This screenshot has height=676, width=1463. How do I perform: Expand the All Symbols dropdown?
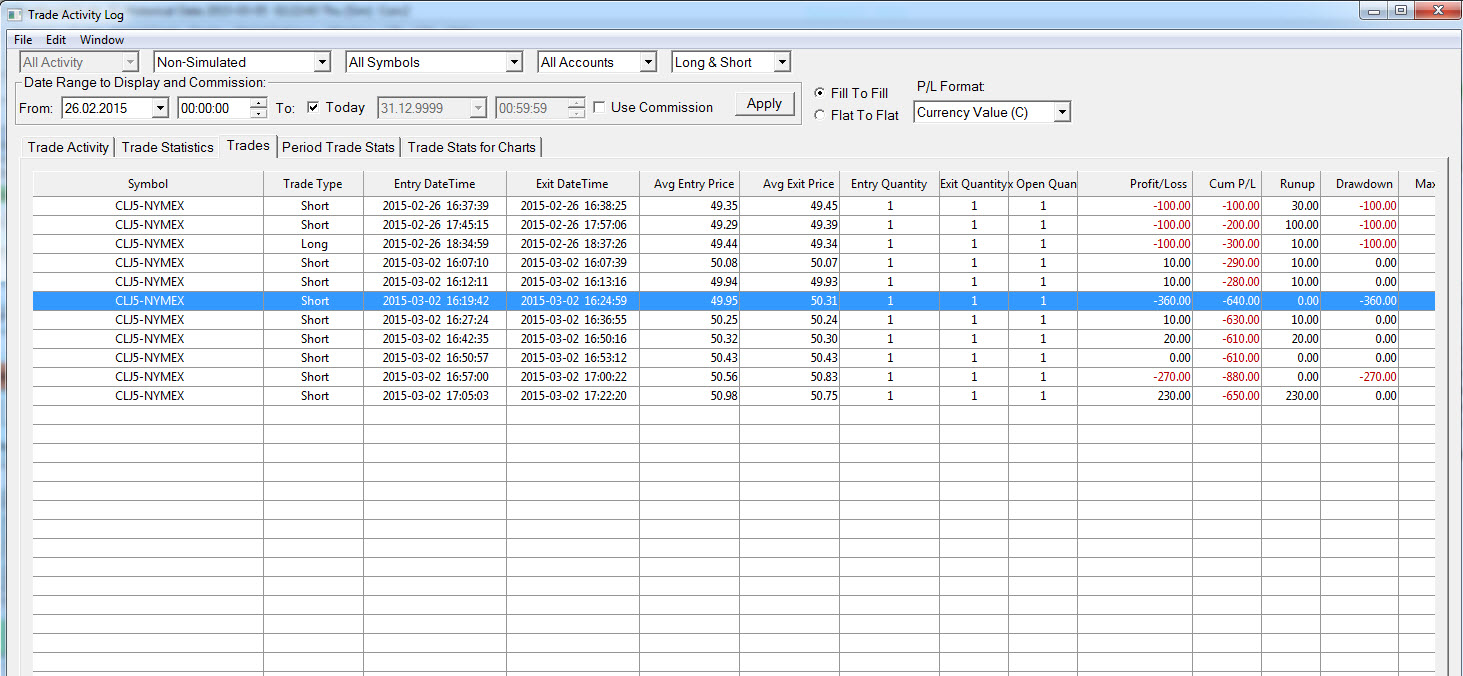tap(514, 62)
